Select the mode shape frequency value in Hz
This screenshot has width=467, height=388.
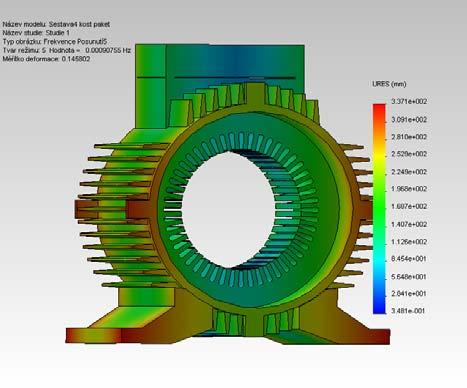[x=108, y=50]
